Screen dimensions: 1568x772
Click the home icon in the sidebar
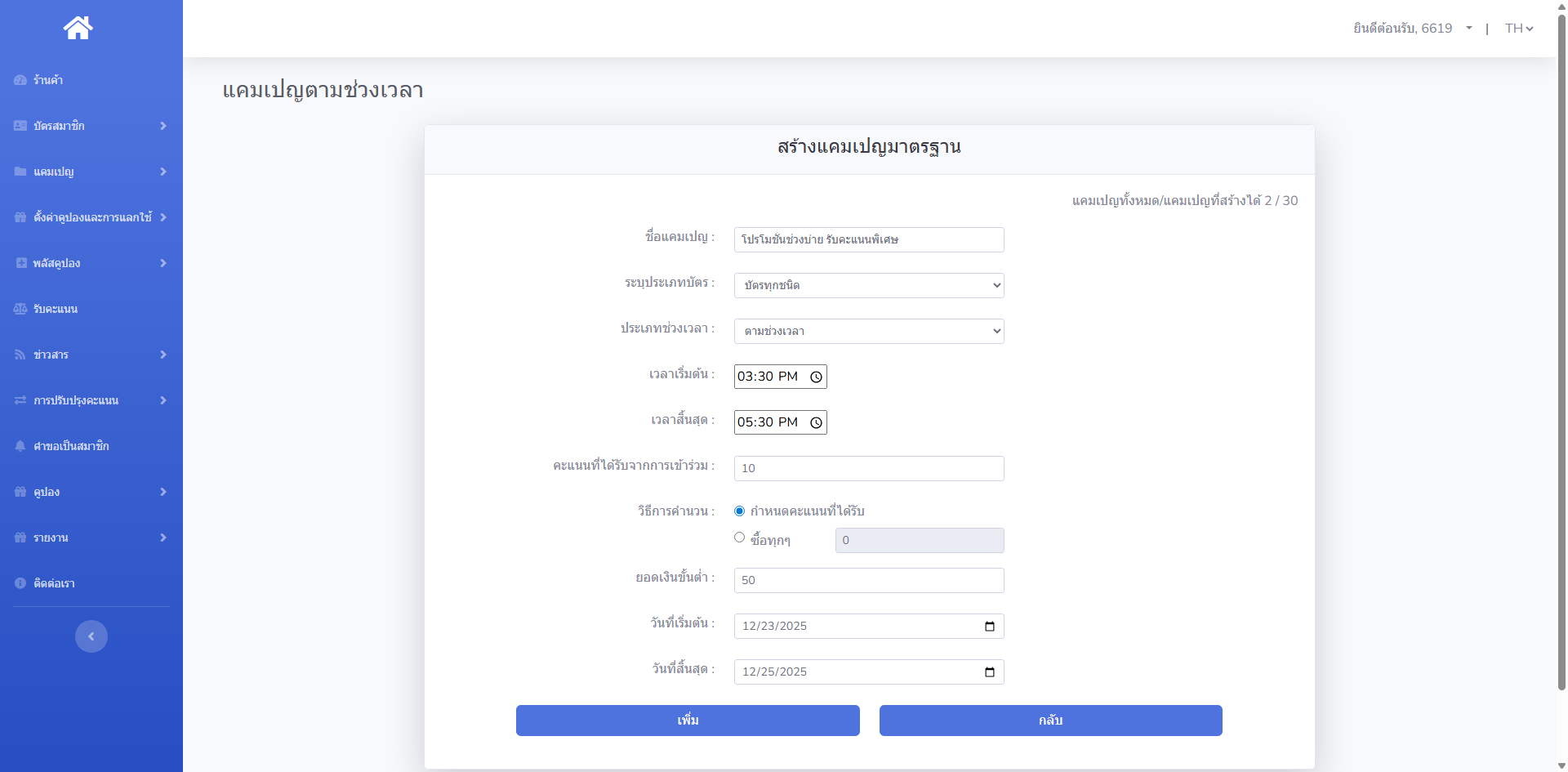tap(78, 28)
